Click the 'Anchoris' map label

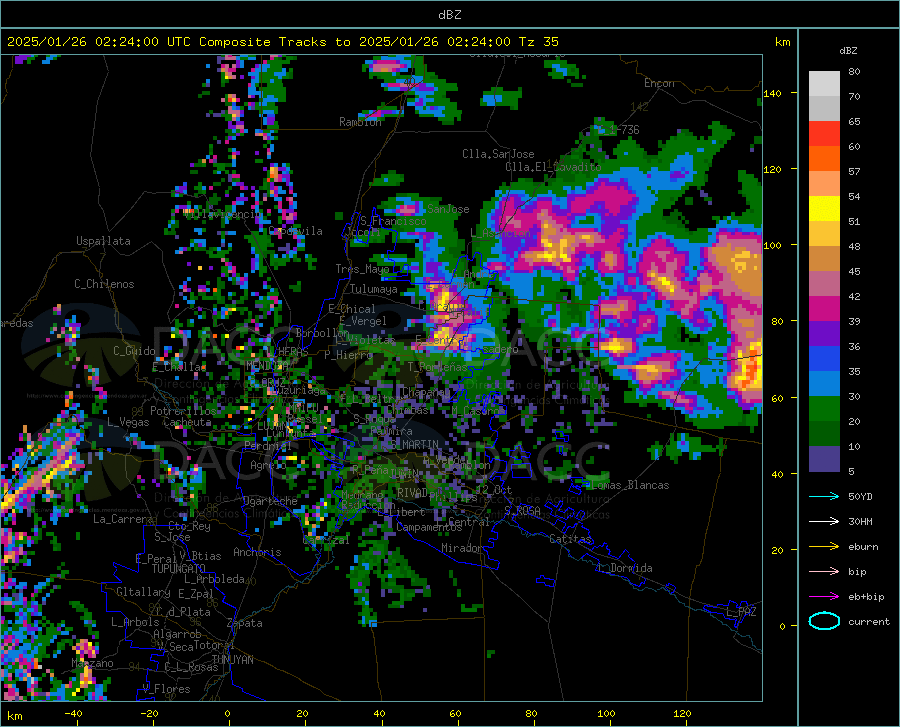coord(257,552)
